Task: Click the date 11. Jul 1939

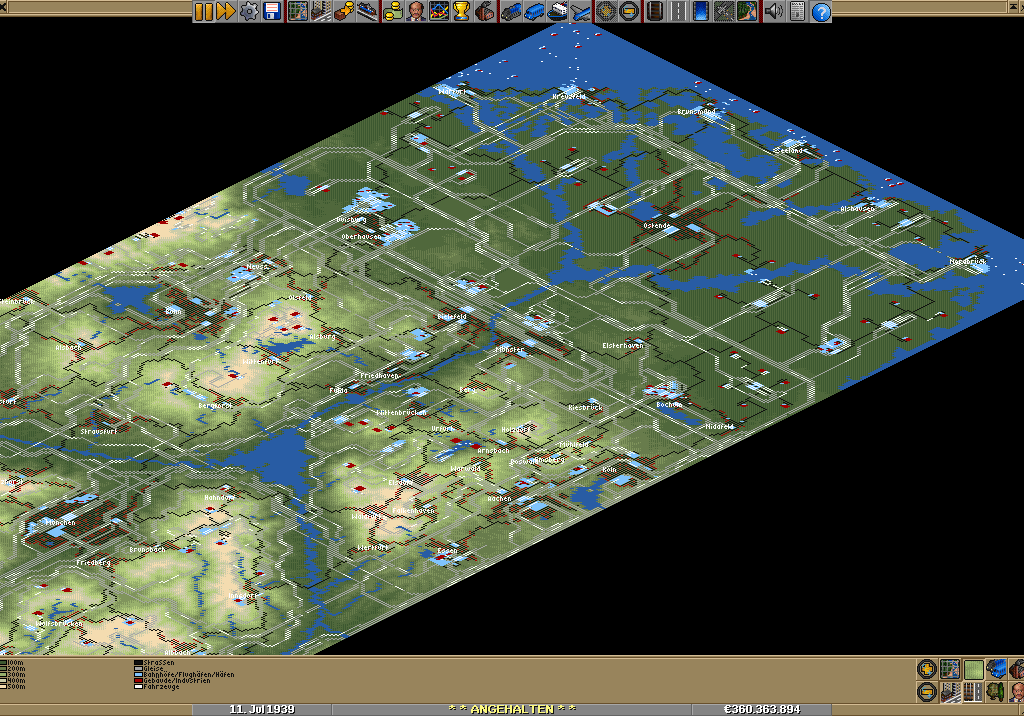Action: [262, 709]
